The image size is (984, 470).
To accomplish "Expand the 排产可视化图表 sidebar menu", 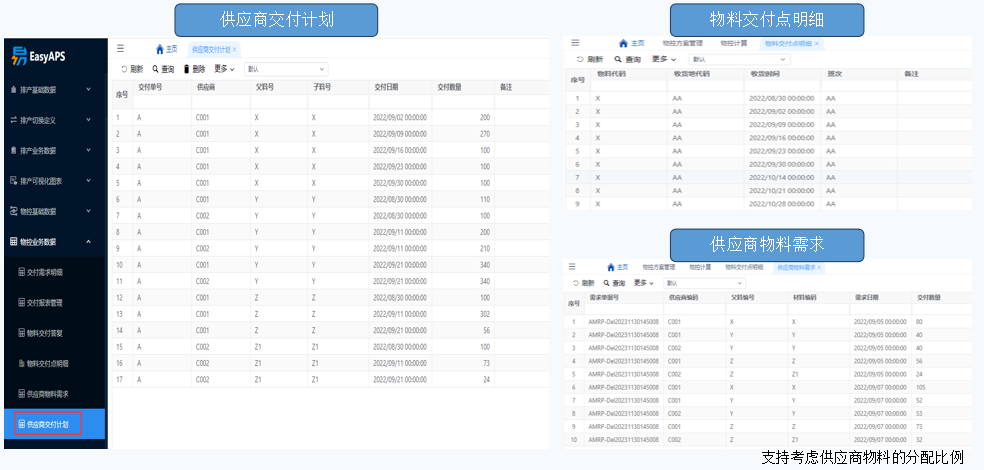I will pos(52,181).
